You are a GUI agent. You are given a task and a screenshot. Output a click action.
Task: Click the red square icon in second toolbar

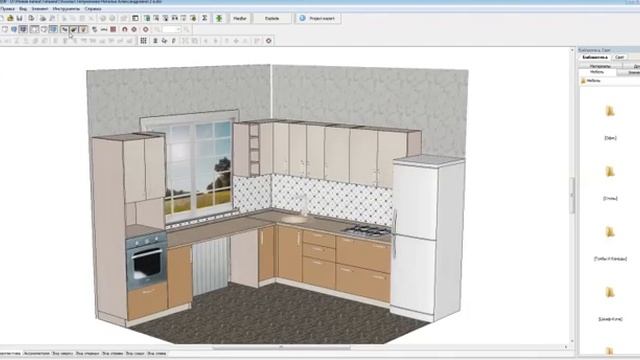coord(113,29)
